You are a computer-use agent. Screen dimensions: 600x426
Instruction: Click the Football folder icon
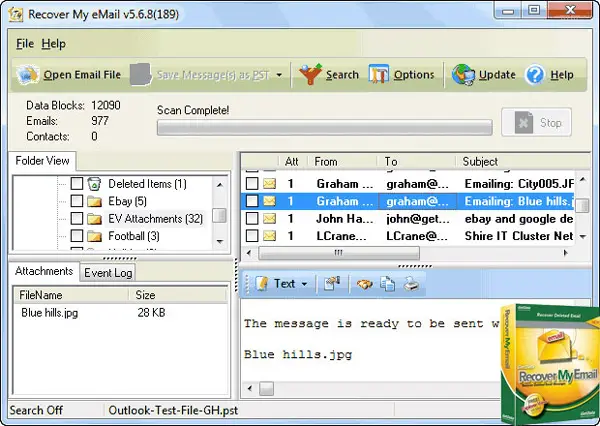point(95,236)
